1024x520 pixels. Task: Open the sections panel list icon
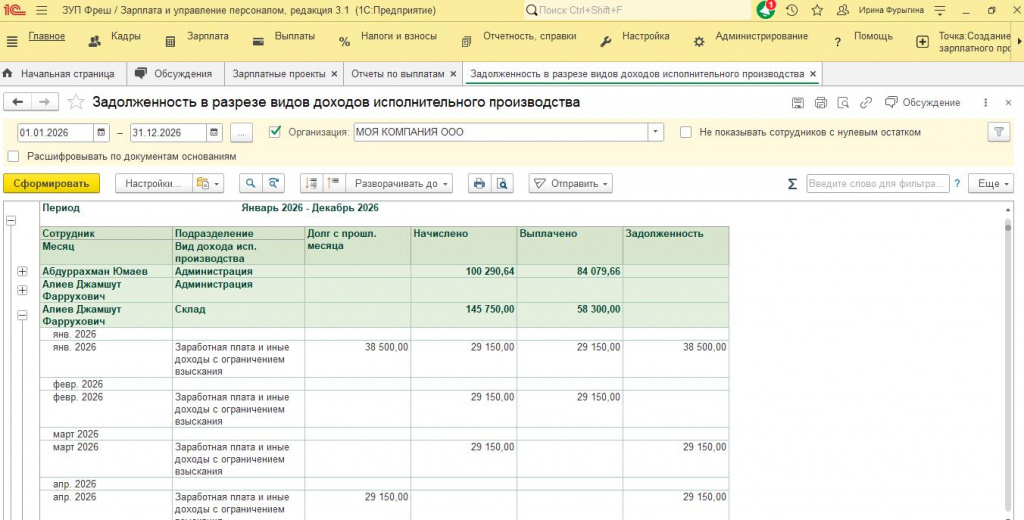tap(12, 42)
